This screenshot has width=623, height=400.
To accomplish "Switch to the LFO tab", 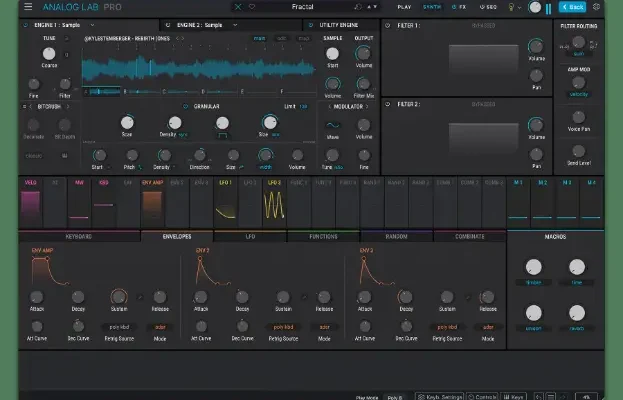I will tap(250, 237).
